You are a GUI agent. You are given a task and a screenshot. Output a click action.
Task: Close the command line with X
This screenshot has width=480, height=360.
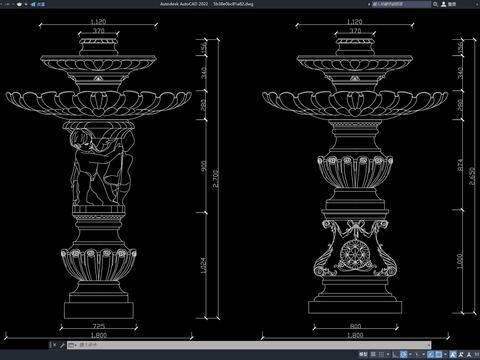(54, 345)
